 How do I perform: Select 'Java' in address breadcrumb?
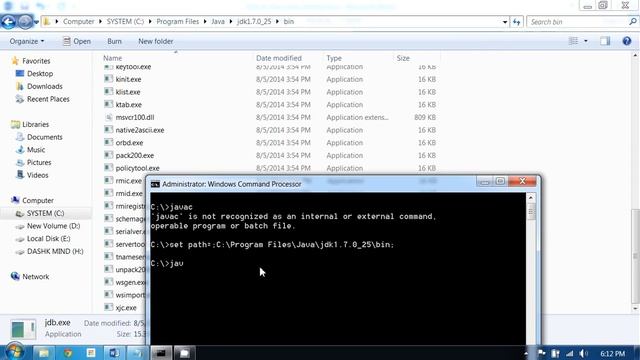pos(218,22)
